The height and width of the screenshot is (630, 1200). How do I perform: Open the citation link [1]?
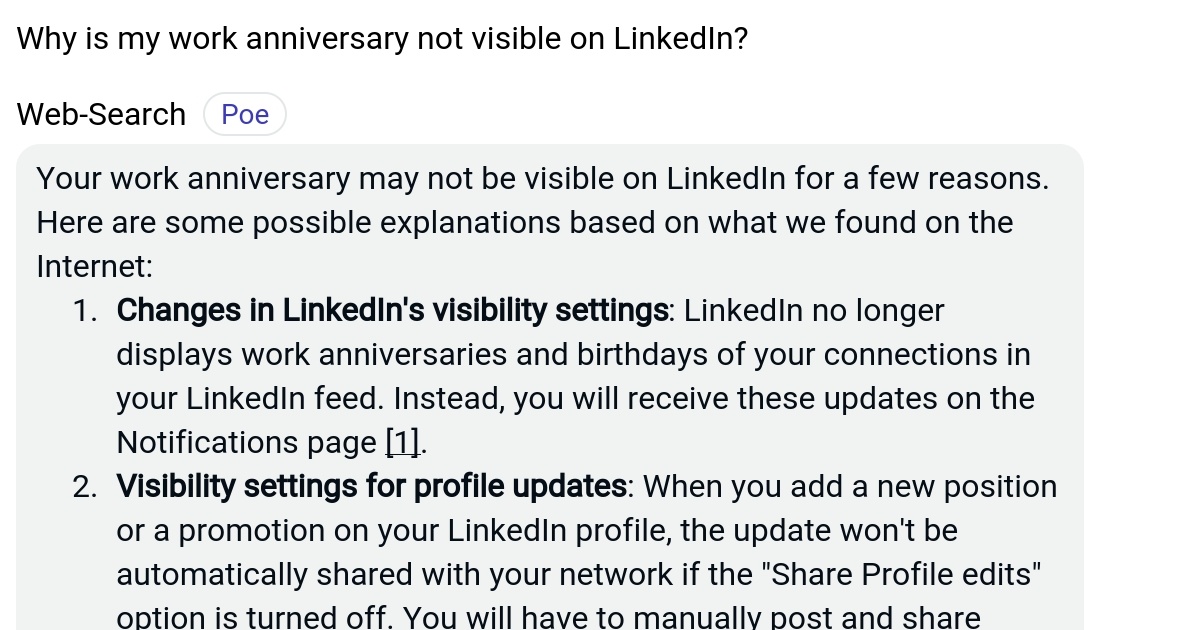coord(400,441)
